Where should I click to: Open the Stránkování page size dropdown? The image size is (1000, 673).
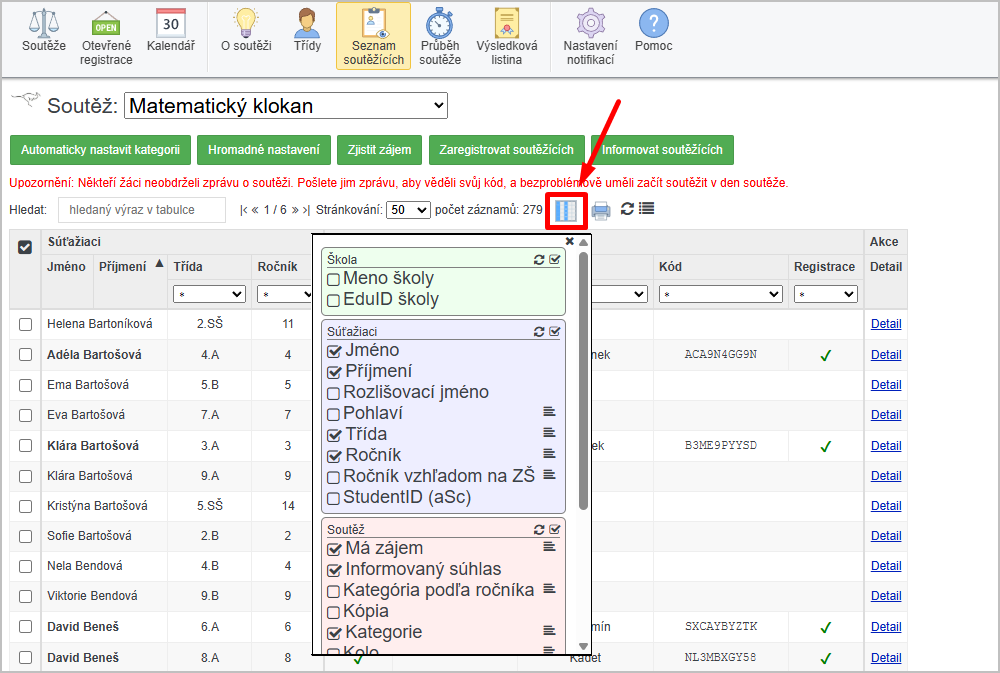(x=408, y=210)
